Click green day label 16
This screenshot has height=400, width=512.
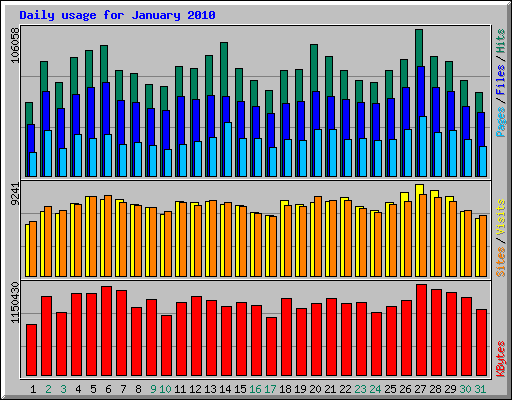pyautogui.click(x=255, y=389)
